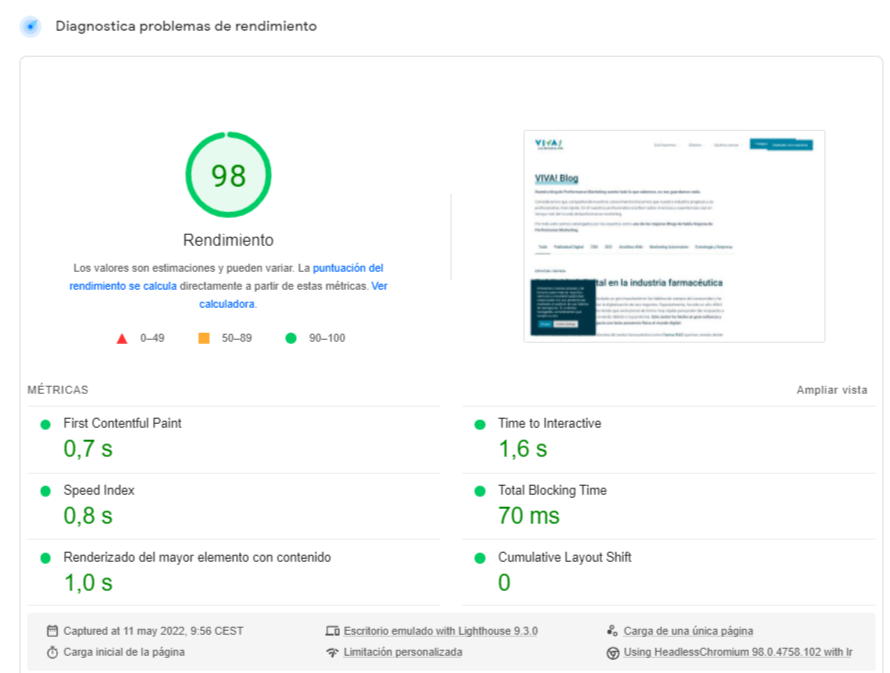Image resolution: width=890 pixels, height=673 pixels.
Task: Click the performance diagnostics icon beside the heading
Action: coord(31,26)
